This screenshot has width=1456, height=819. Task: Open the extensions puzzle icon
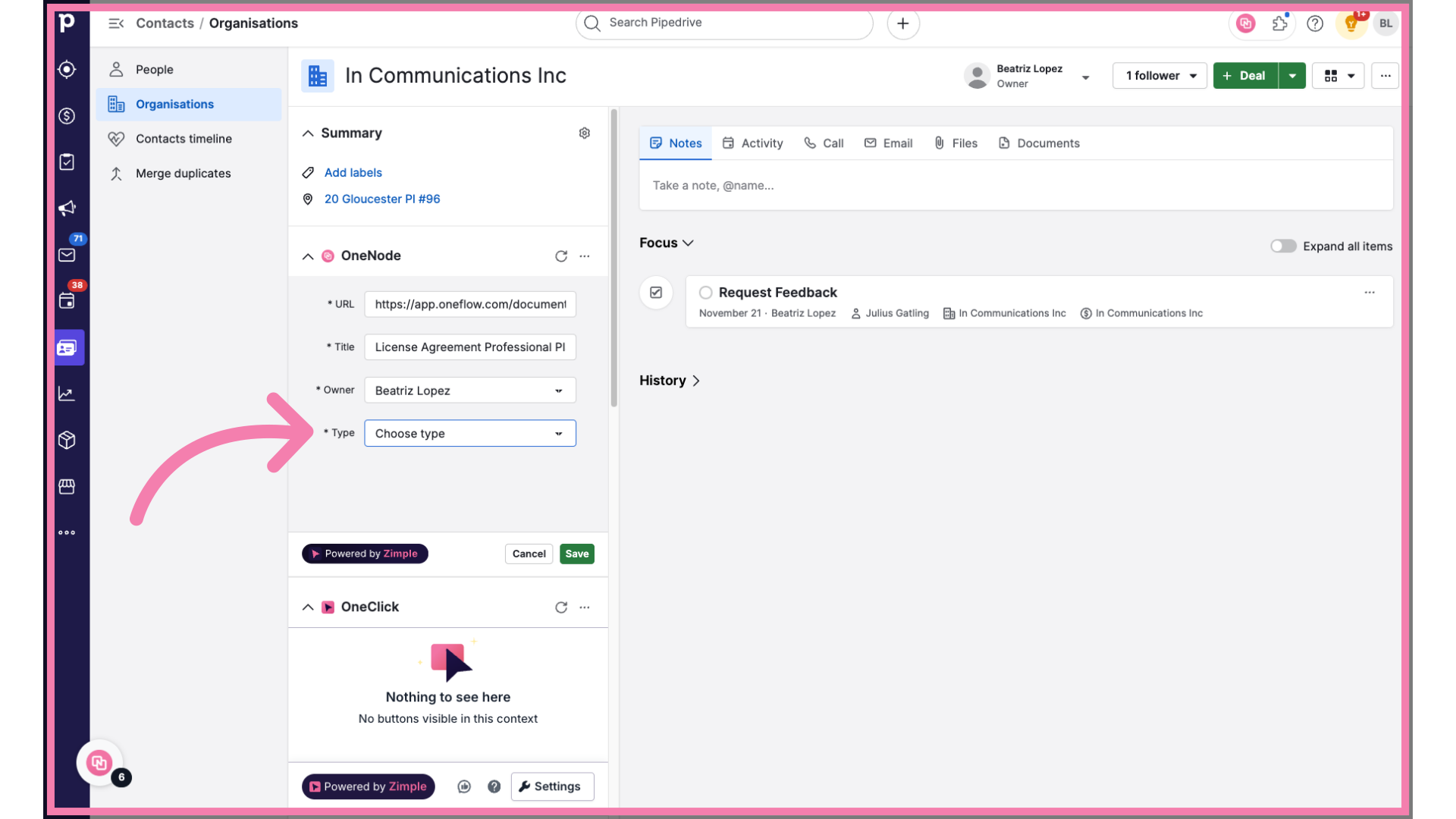click(1280, 24)
